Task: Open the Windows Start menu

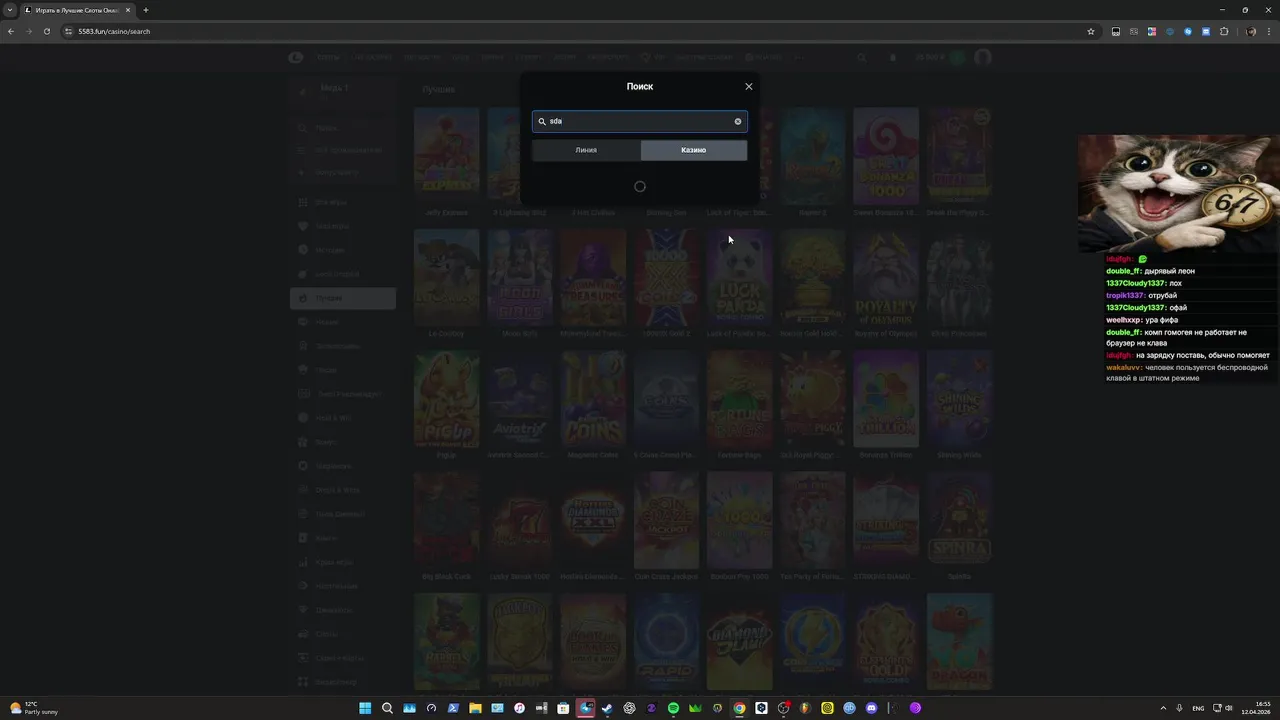Action: pyautogui.click(x=365, y=708)
